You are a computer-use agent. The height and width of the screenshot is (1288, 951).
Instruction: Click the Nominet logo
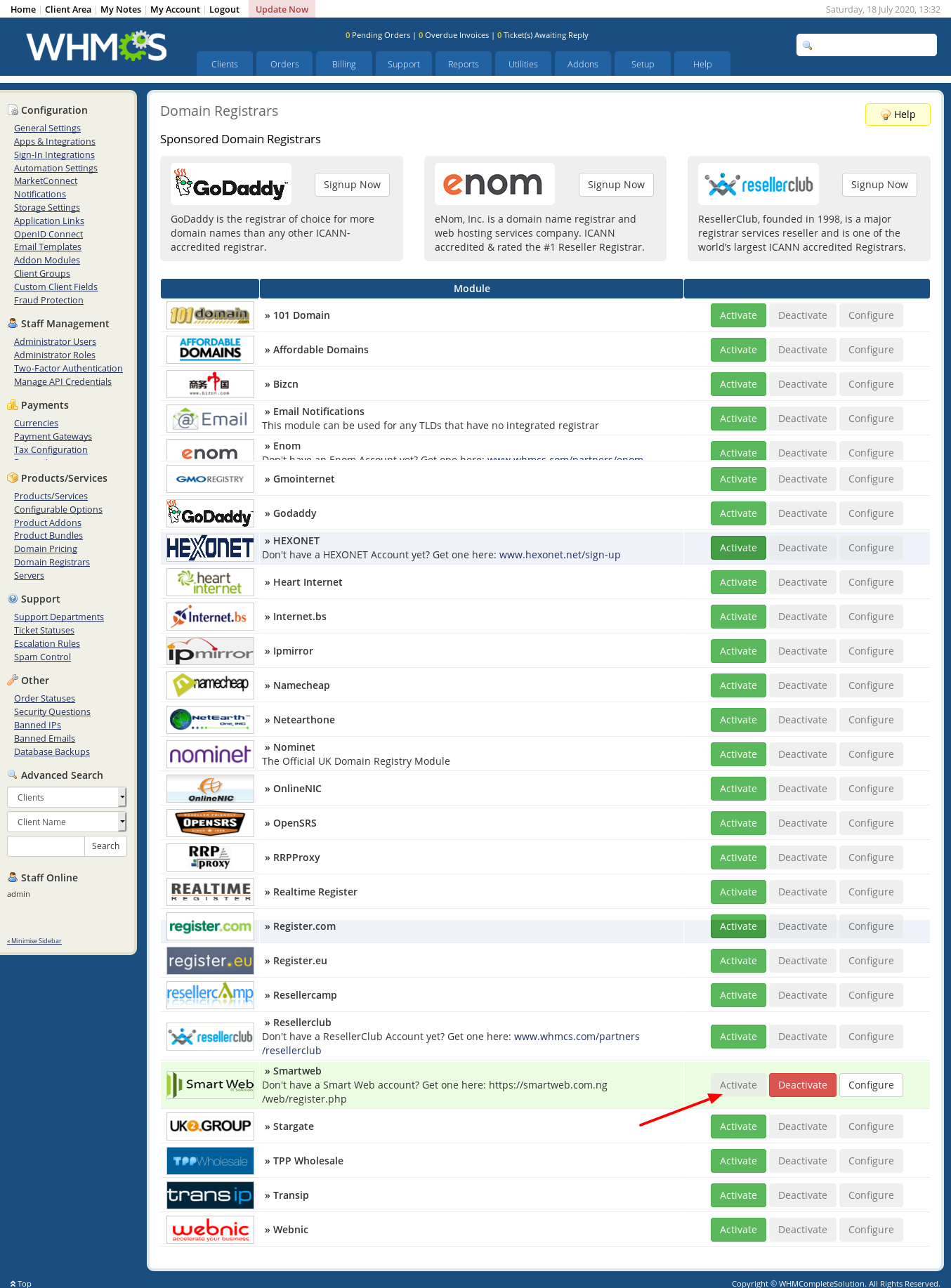(x=210, y=754)
